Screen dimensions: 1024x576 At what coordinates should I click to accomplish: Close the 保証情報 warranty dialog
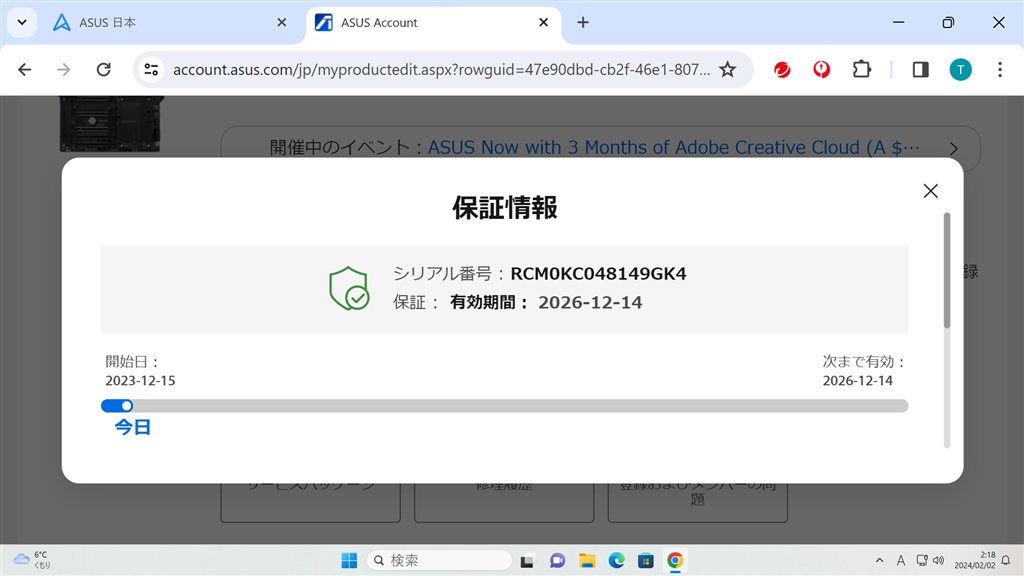click(931, 191)
